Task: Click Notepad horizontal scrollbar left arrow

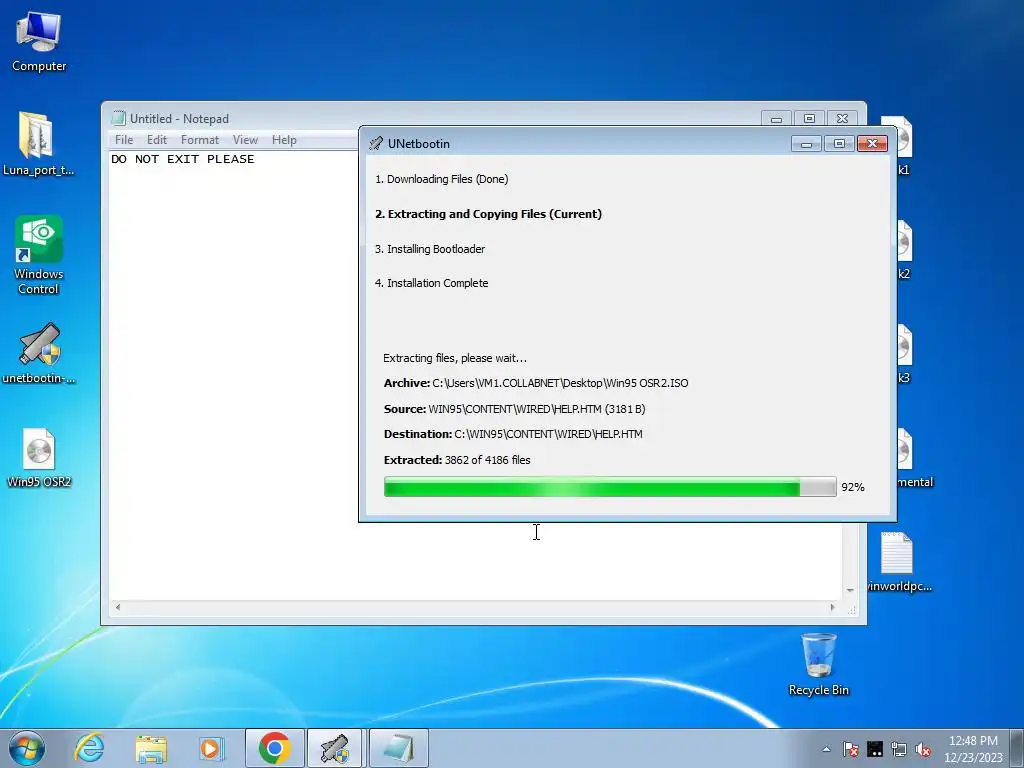Action: [118, 607]
